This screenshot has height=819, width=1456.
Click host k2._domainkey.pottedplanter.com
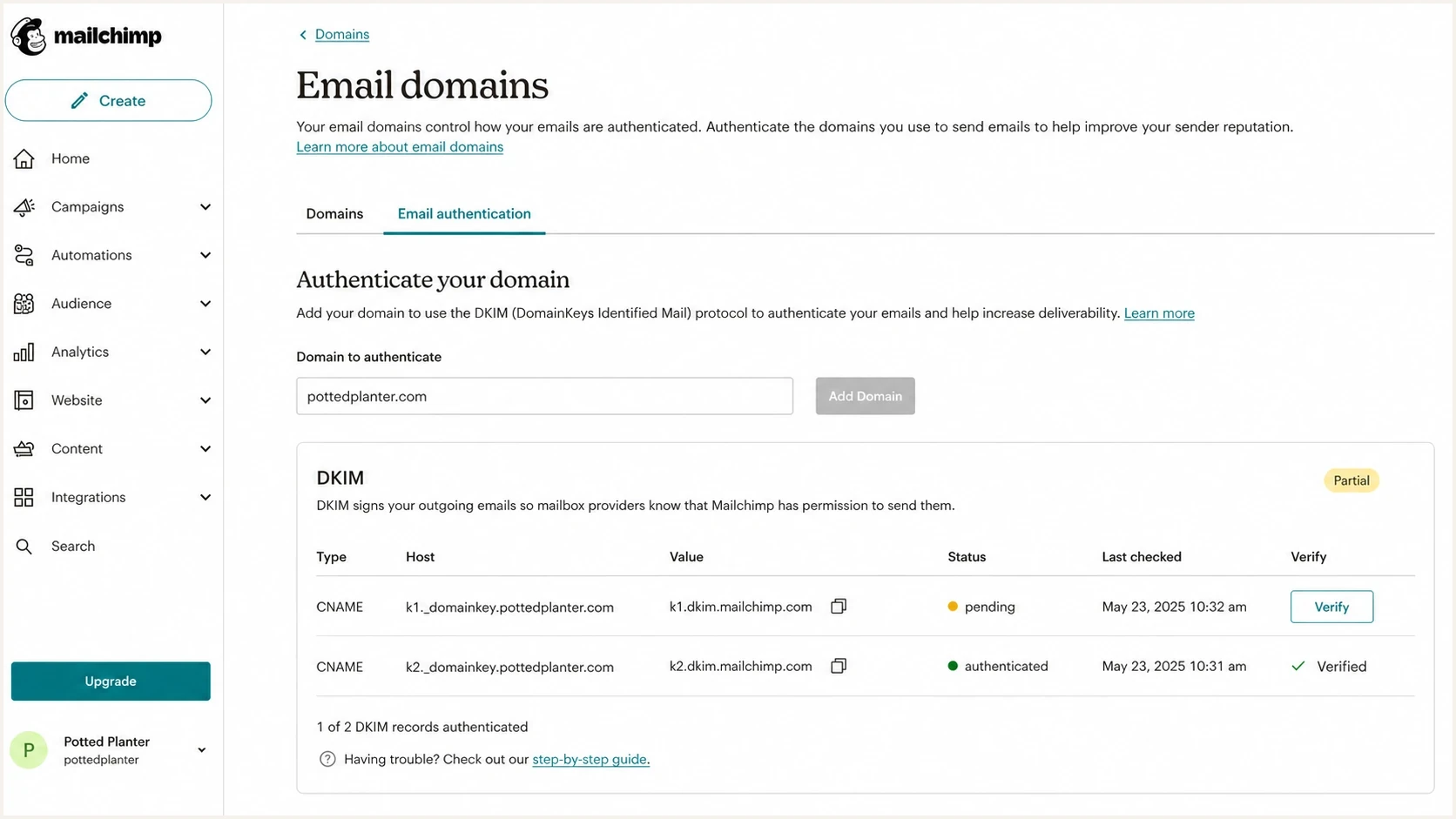(509, 668)
